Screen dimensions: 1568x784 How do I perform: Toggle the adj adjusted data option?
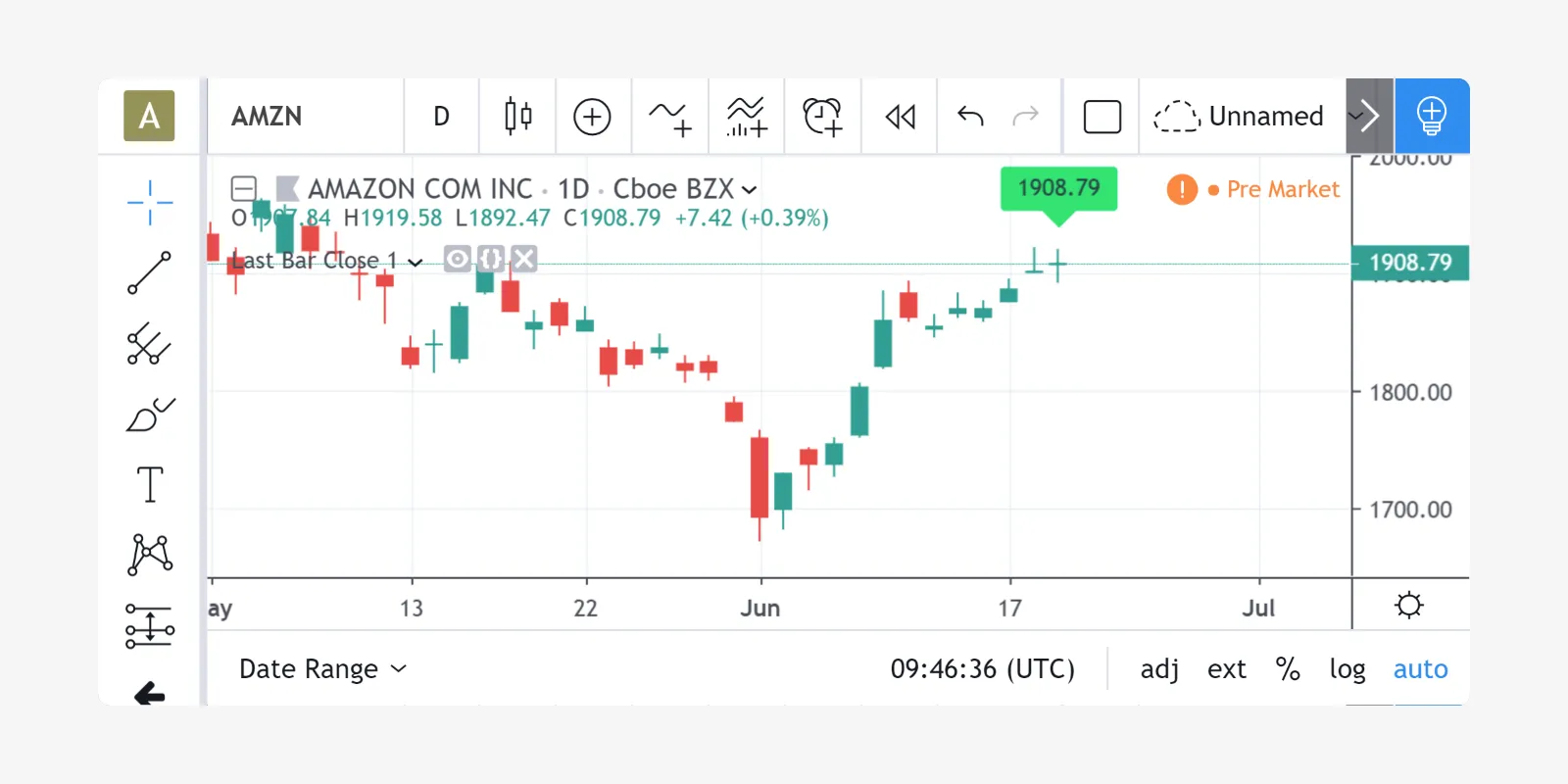(1159, 669)
